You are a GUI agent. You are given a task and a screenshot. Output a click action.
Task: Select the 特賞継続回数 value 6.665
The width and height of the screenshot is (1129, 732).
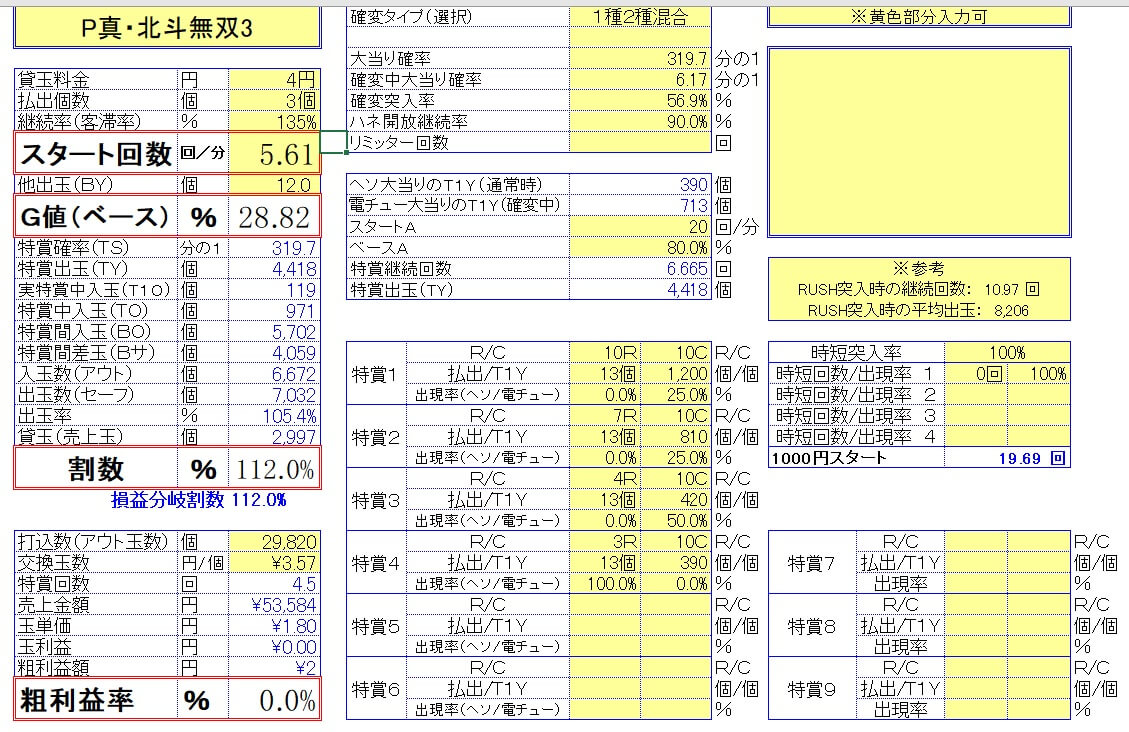(640, 268)
